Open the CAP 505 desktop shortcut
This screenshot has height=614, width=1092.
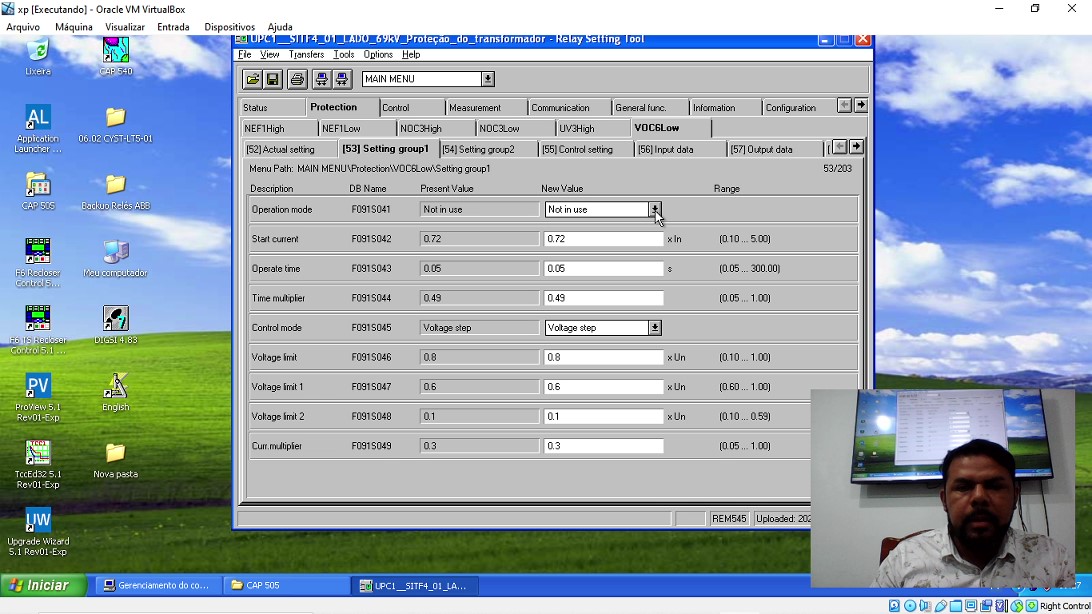(38, 186)
